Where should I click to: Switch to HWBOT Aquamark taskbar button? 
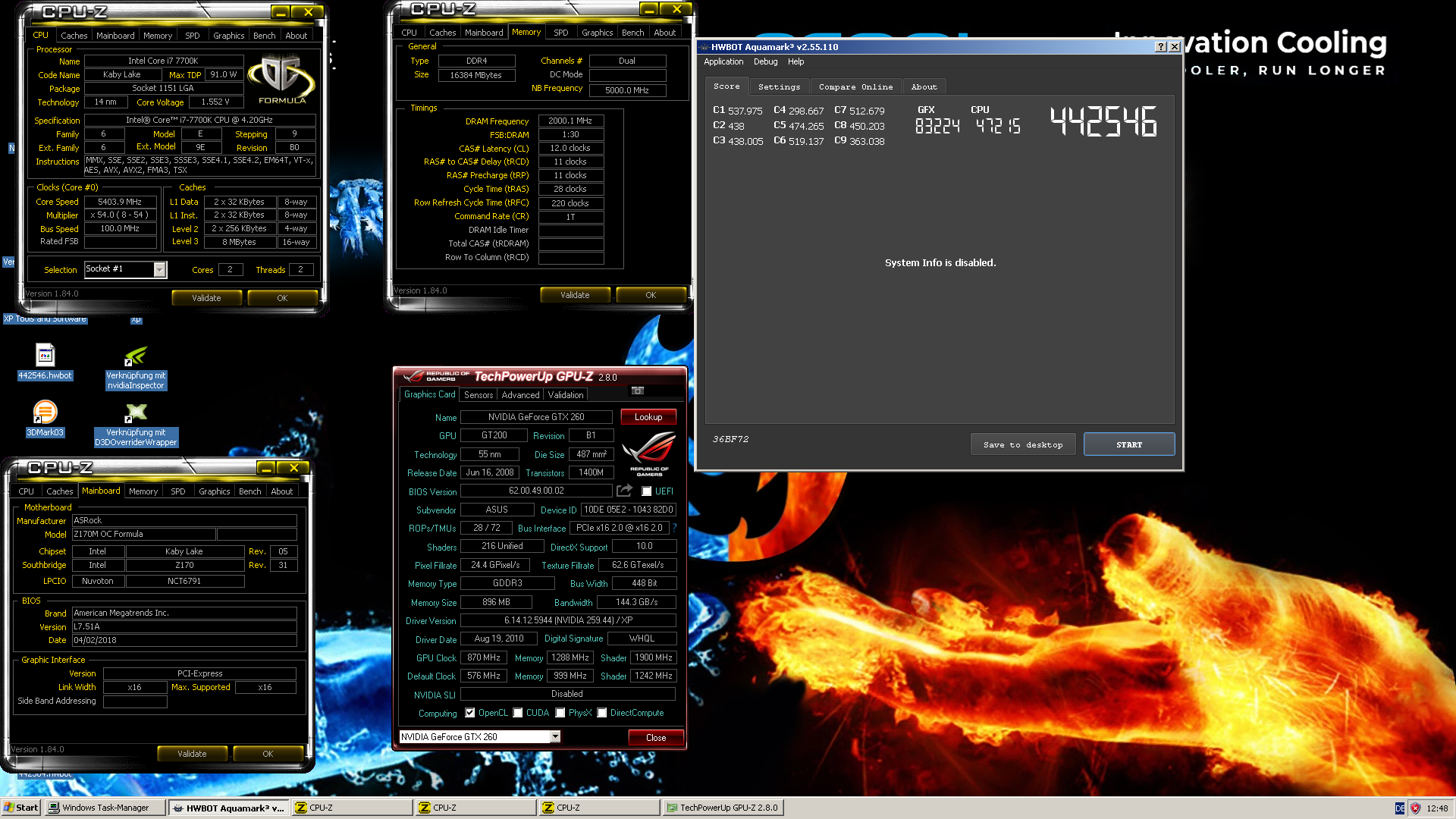(228, 808)
